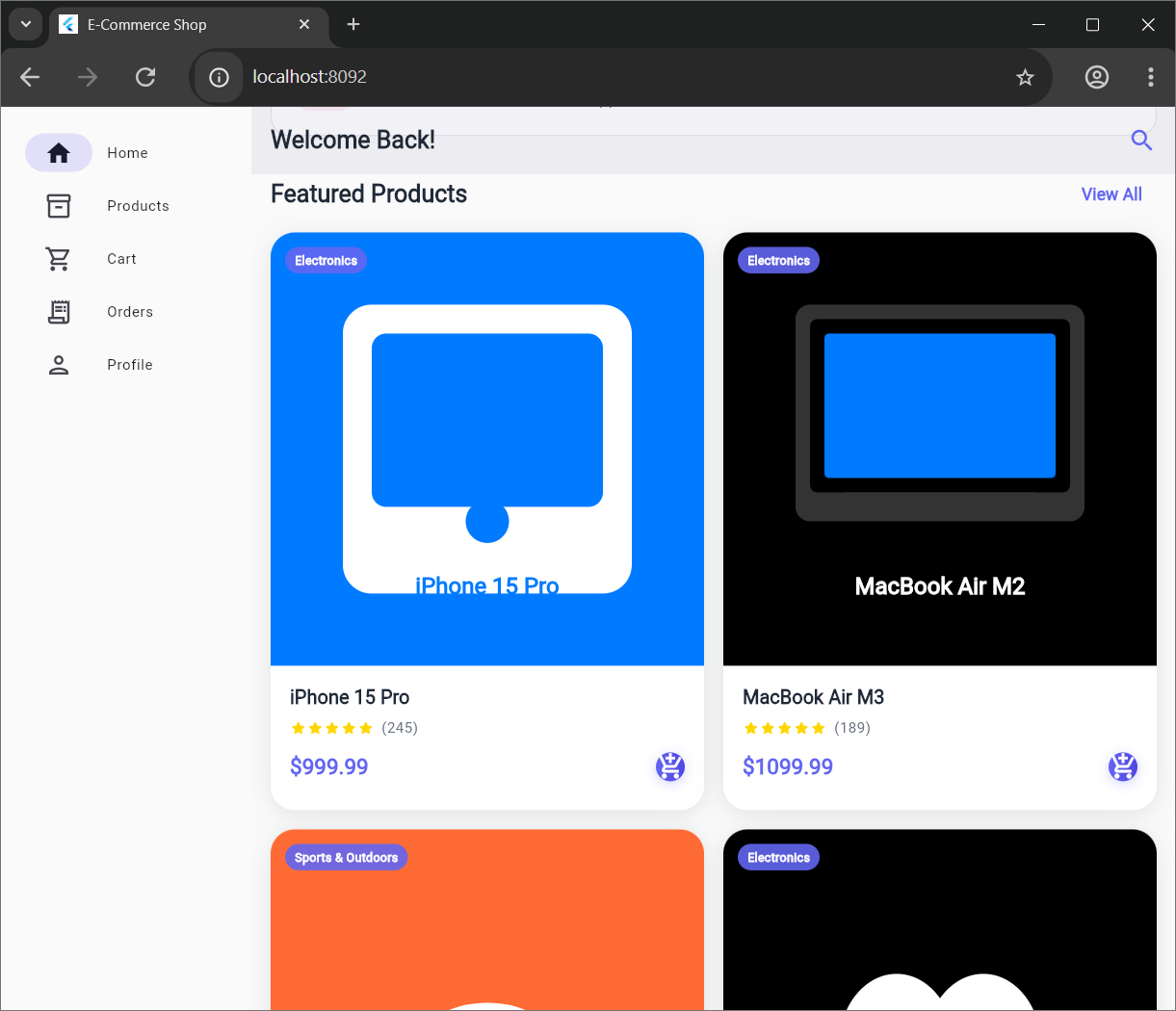Select the Sports & Outdoors category badge

click(346, 857)
